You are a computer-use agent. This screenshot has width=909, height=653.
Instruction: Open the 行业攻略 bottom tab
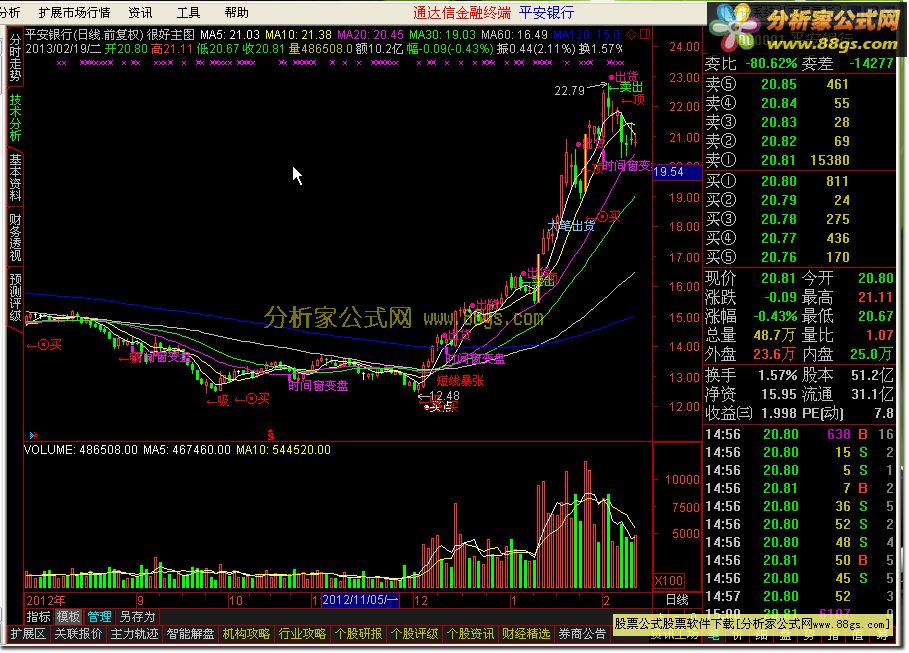(303, 634)
